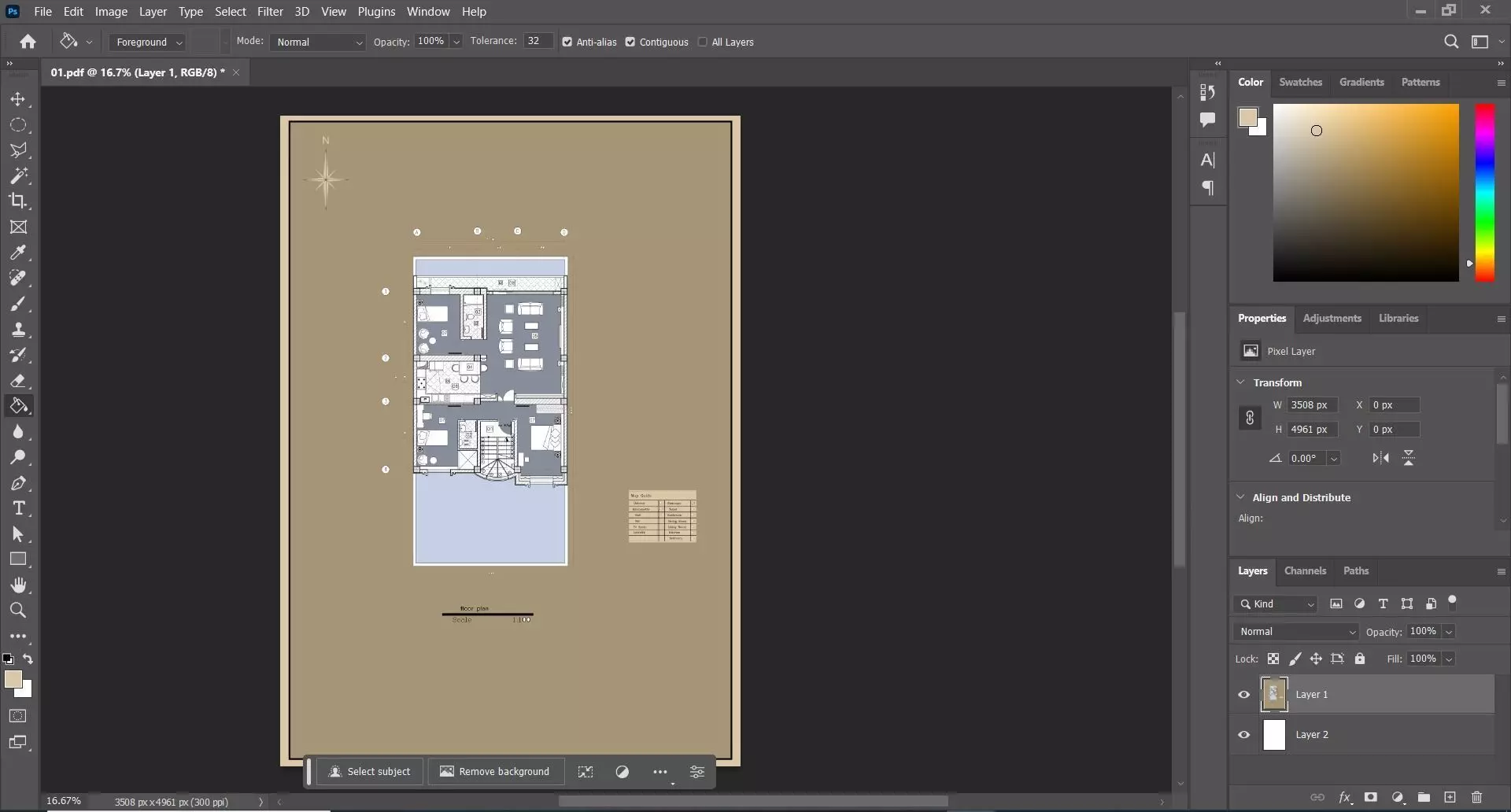Select the Brush tool
This screenshot has height=812, width=1511.
pyautogui.click(x=18, y=304)
